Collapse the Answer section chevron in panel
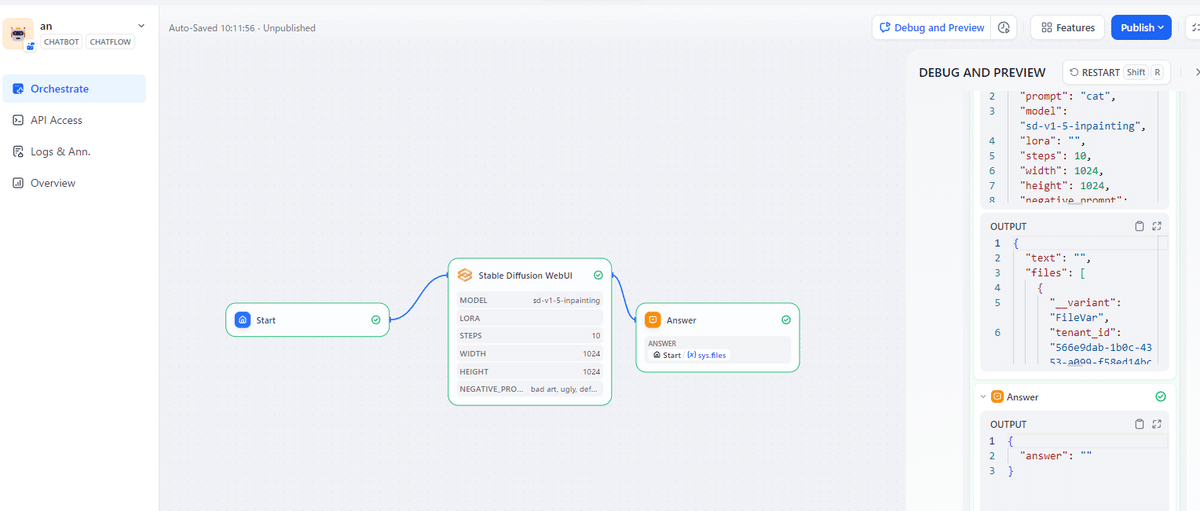This screenshot has width=1200, height=511. point(983,397)
